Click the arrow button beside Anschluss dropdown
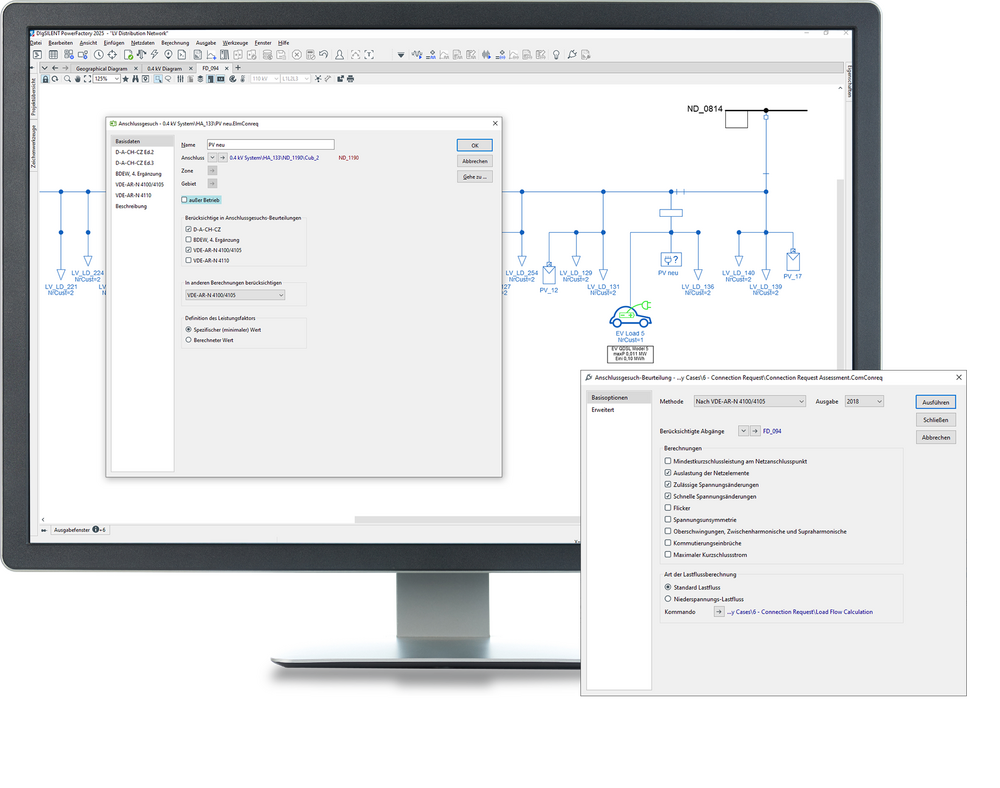 222,157
